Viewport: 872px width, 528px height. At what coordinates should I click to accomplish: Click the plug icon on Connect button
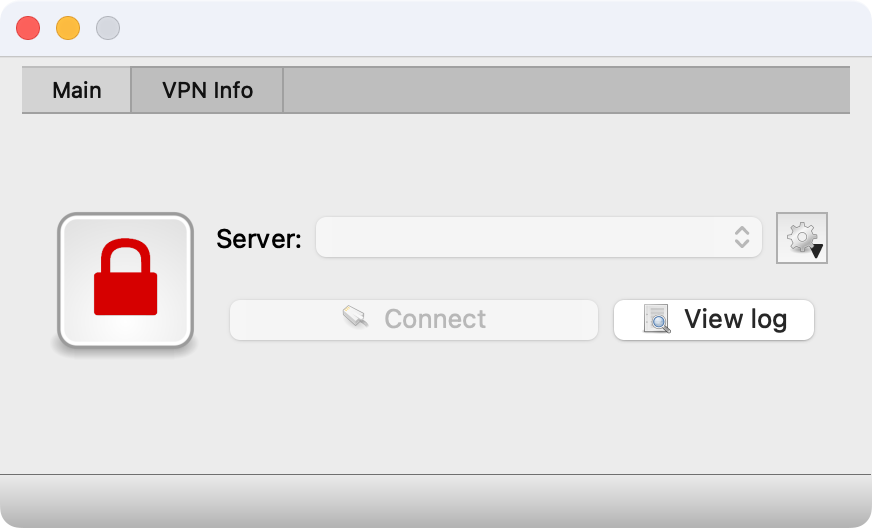pos(356,318)
